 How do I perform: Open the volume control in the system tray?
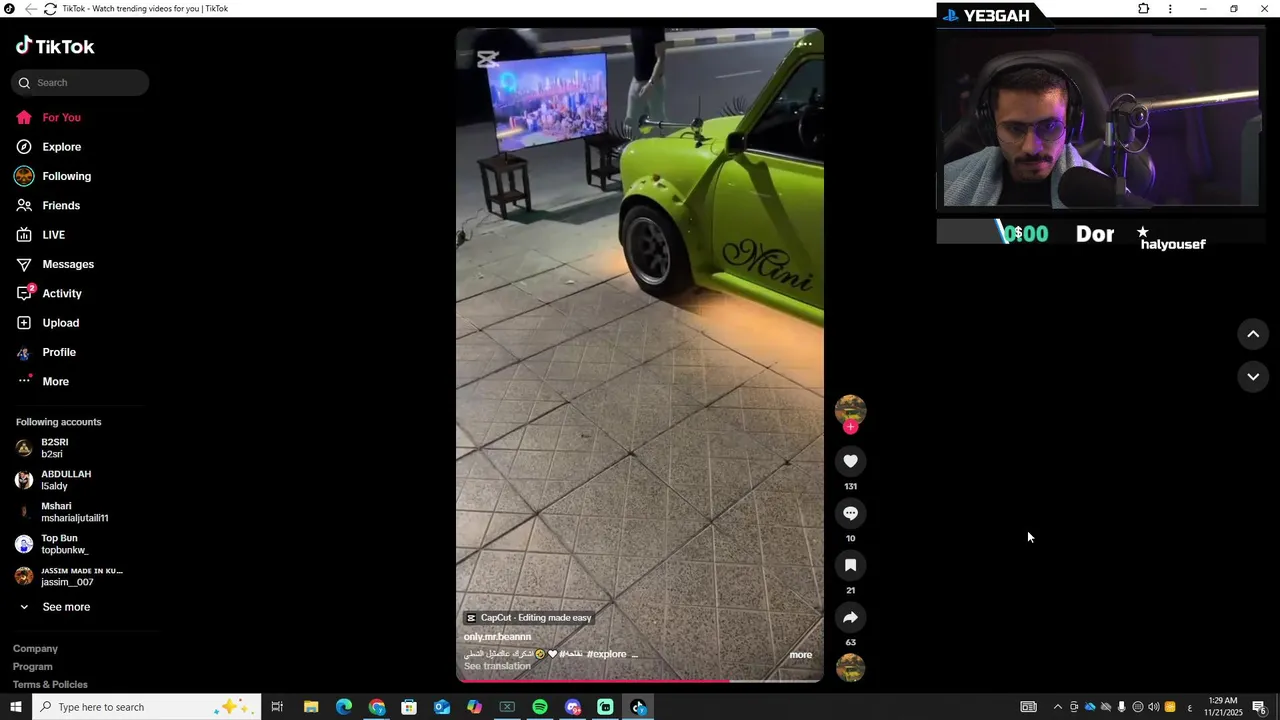(x=1154, y=707)
